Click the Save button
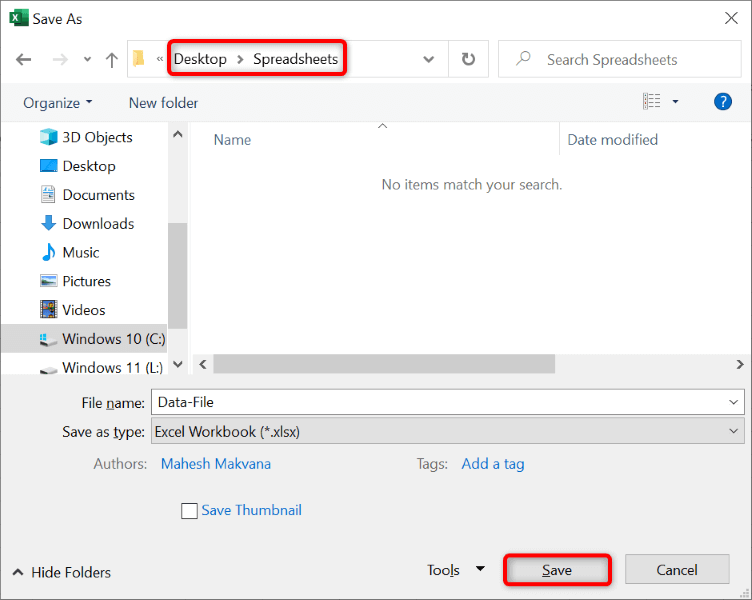This screenshot has width=752, height=600. pos(557,570)
